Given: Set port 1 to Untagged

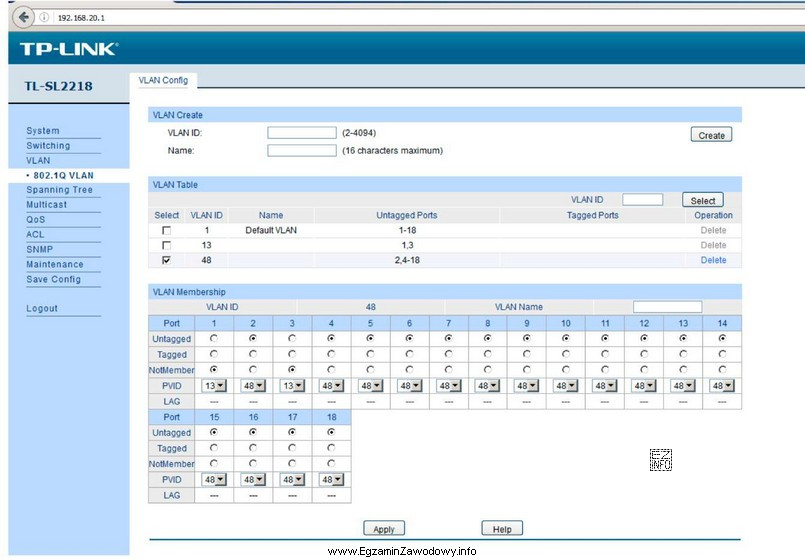Looking at the screenshot, I should pyautogui.click(x=214, y=338).
